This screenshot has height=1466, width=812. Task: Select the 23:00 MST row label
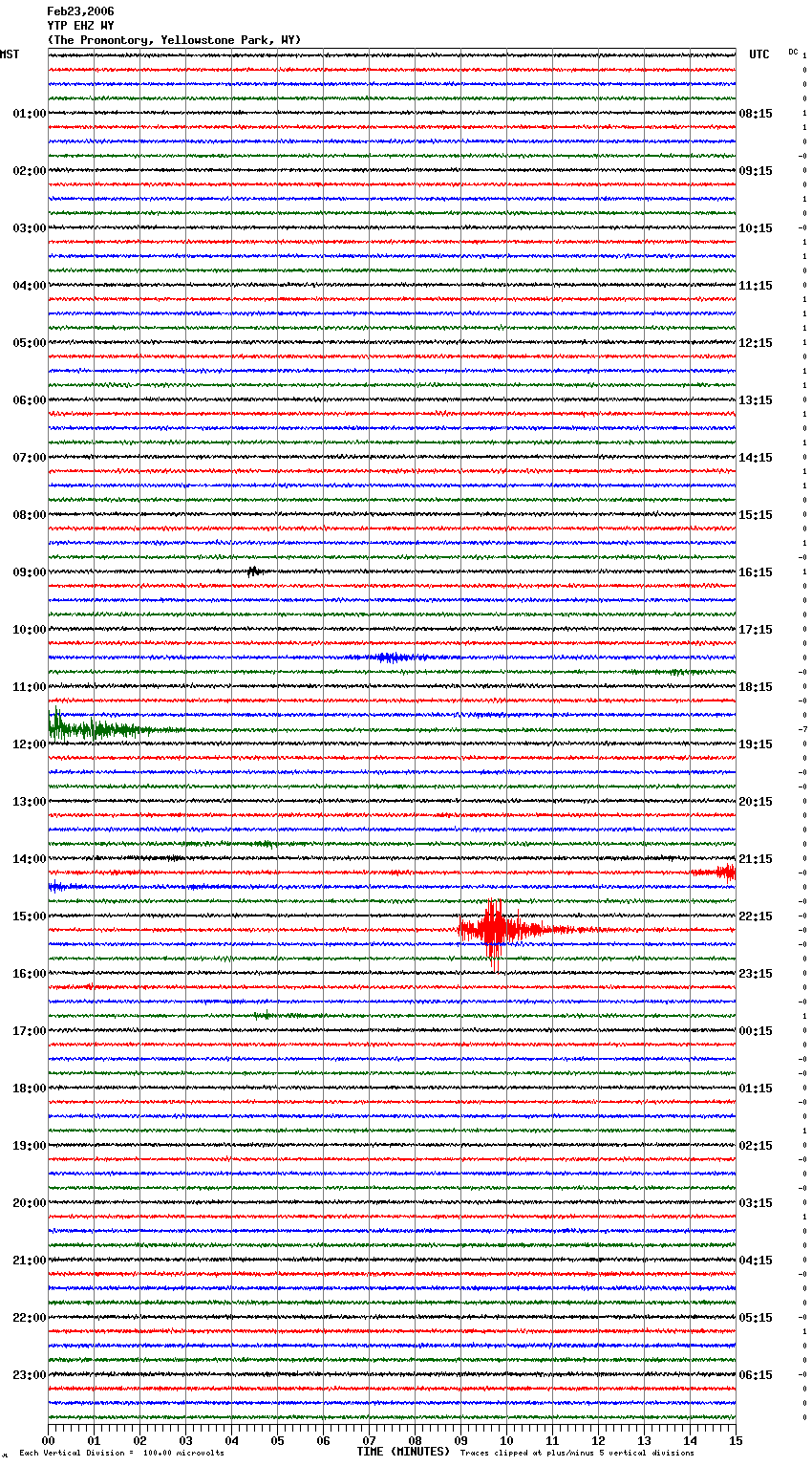(x=29, y=1375)
